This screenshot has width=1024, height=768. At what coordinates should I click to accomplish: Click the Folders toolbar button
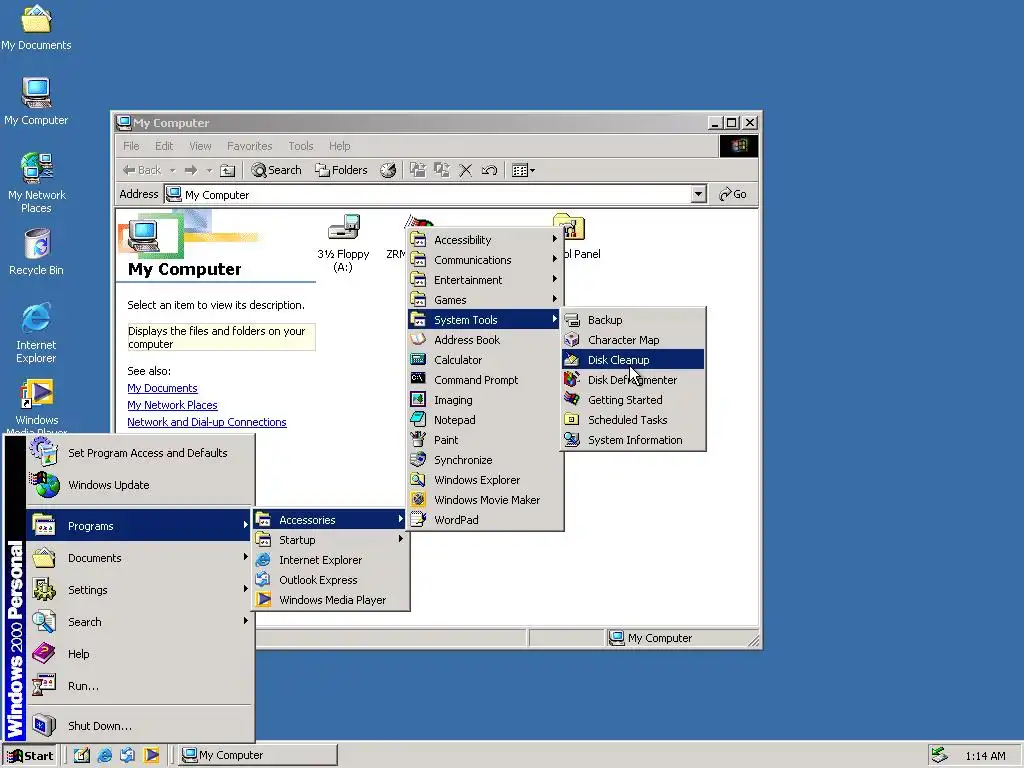click(342, 170)
